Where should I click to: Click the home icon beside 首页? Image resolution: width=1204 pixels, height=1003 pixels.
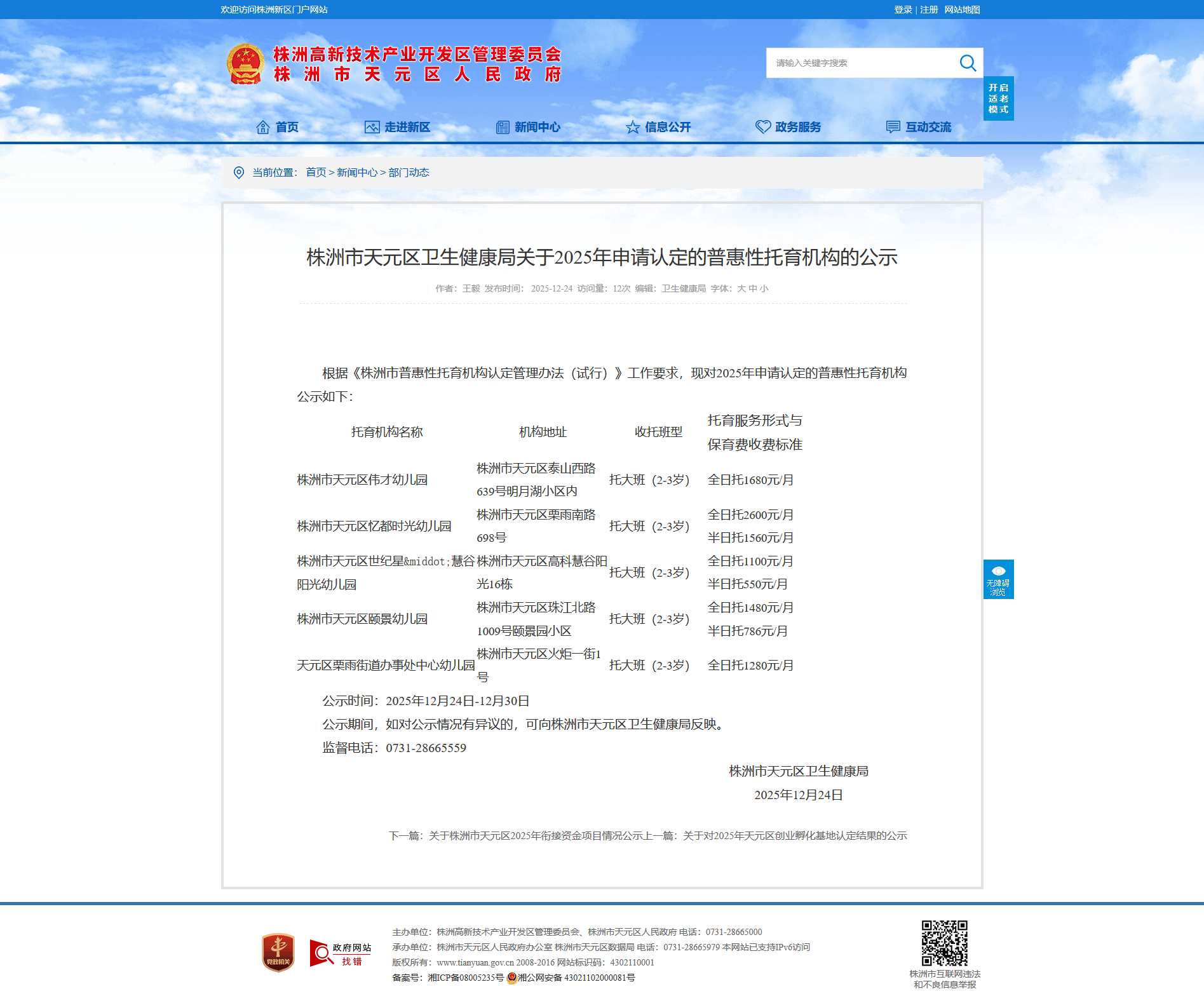pyautogui.click(x=262, y=127)
